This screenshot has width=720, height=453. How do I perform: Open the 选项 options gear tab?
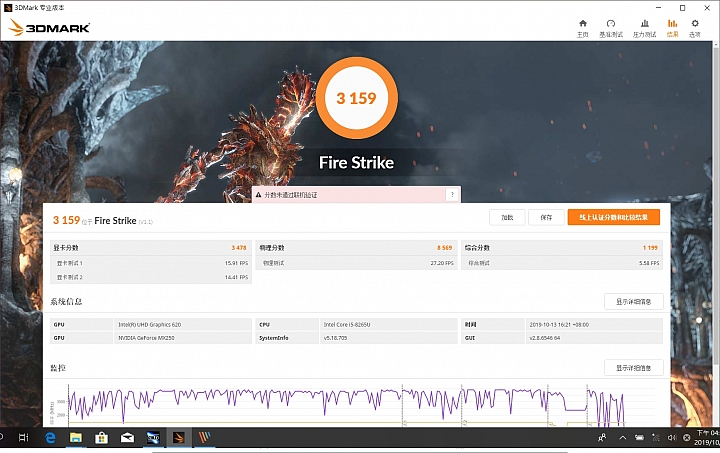[x=695, y=28]
